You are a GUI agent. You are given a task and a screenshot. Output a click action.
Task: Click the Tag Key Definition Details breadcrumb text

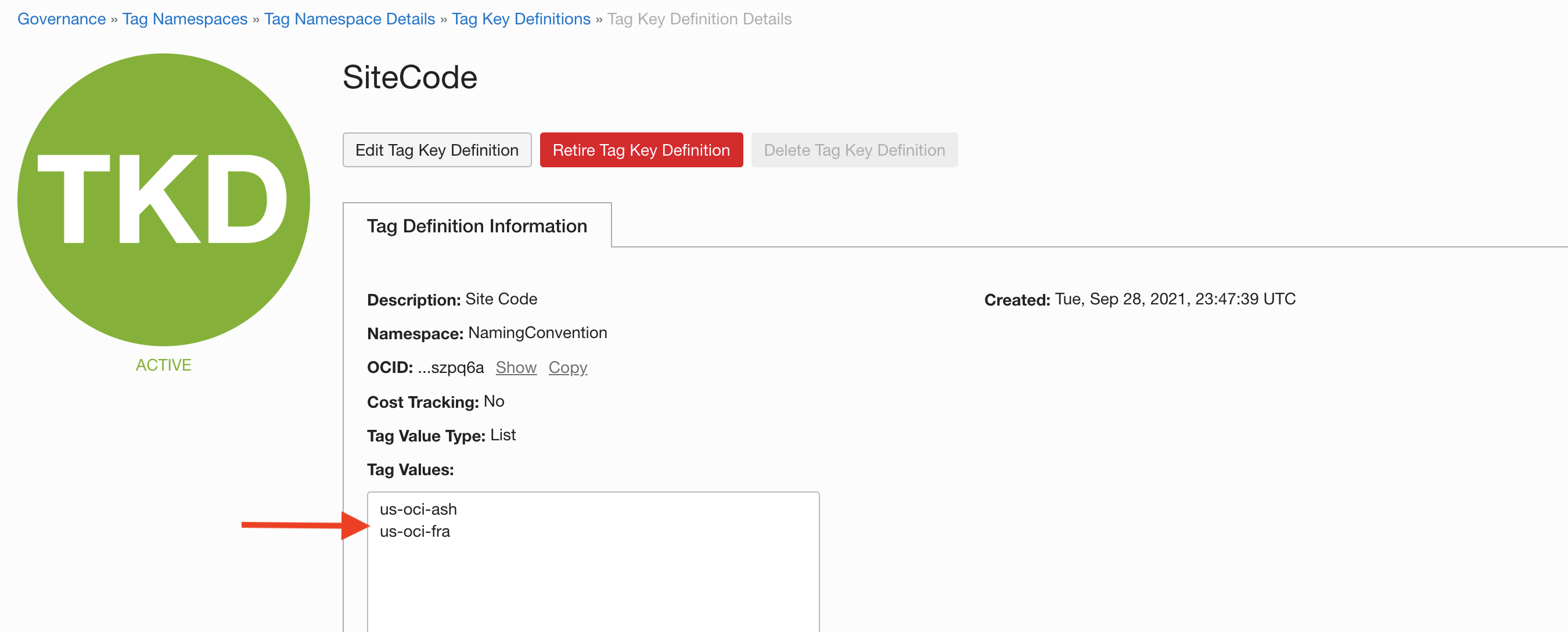[x=699, y=19]
